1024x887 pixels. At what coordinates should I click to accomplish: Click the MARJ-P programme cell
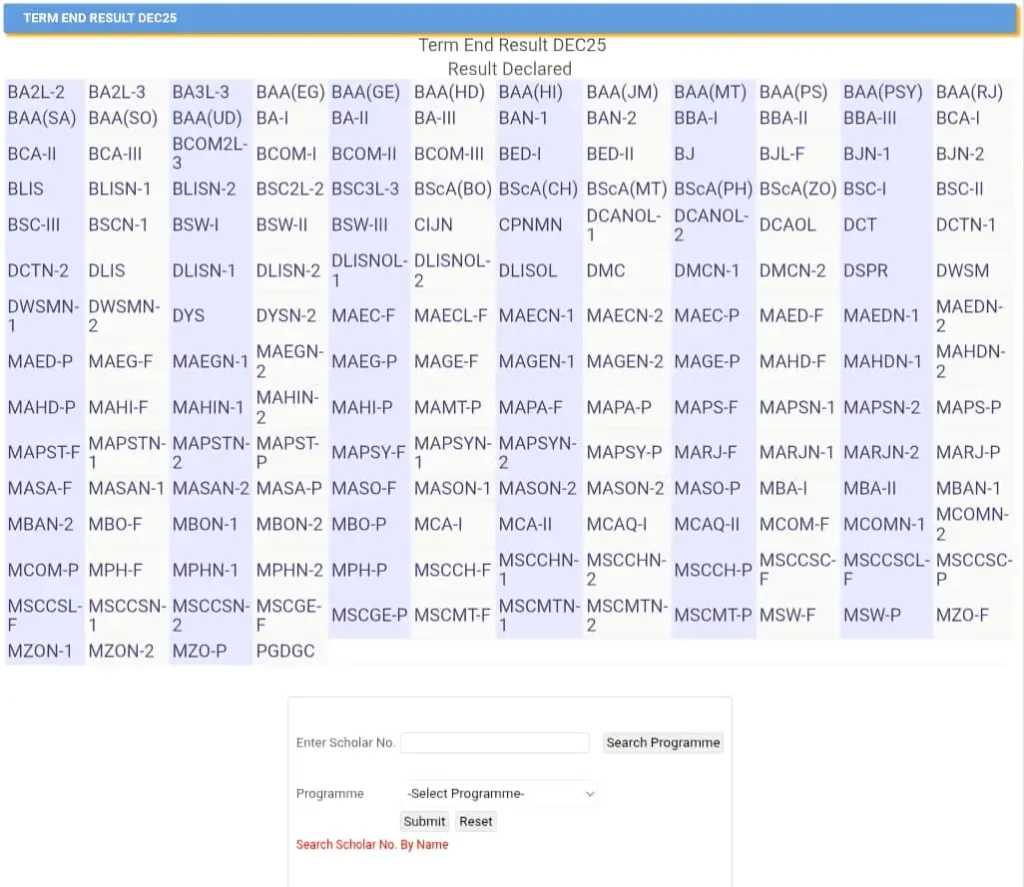(968, 452)
